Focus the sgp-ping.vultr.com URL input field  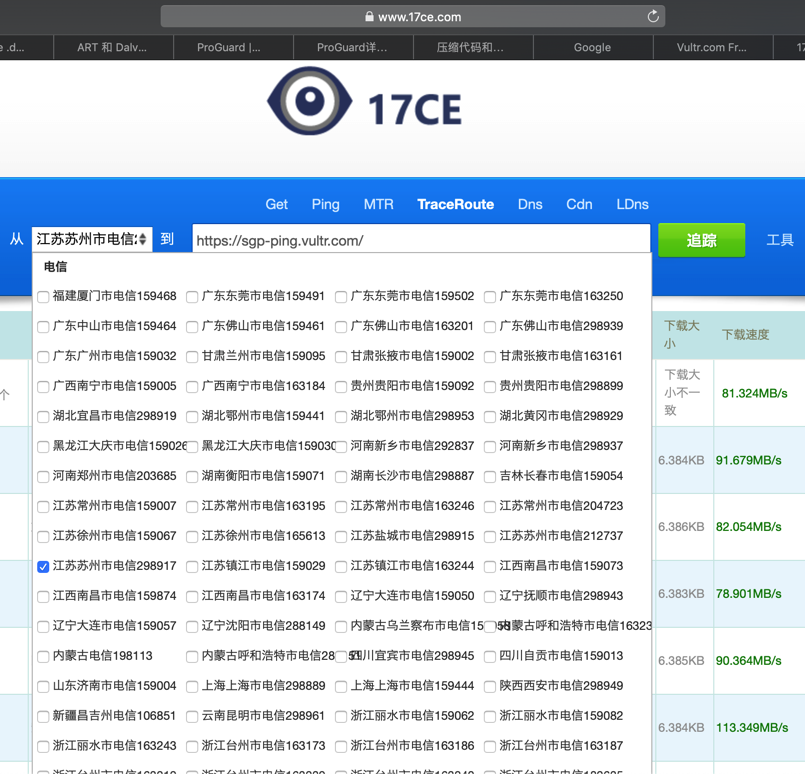click(x=421, y=239)
